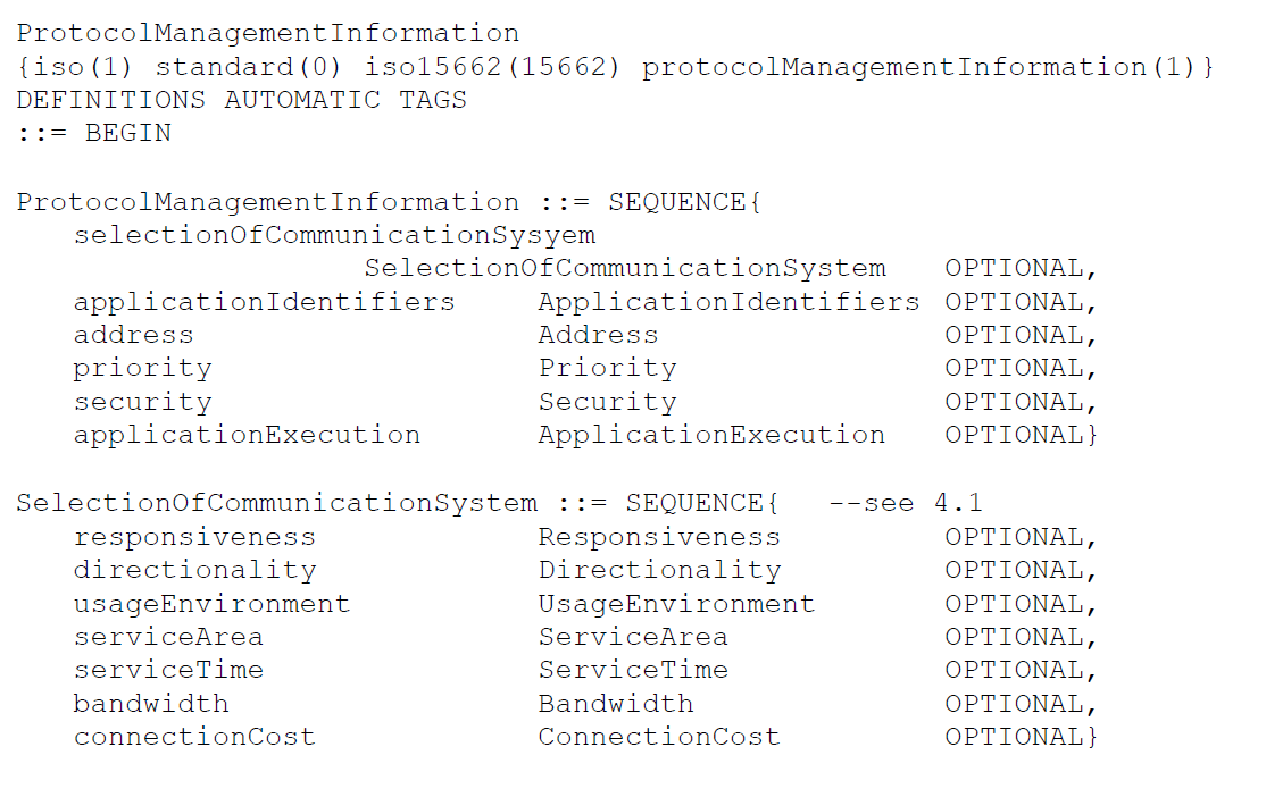Click the ProtocolManagementInformation module name at top

(268, 33)
